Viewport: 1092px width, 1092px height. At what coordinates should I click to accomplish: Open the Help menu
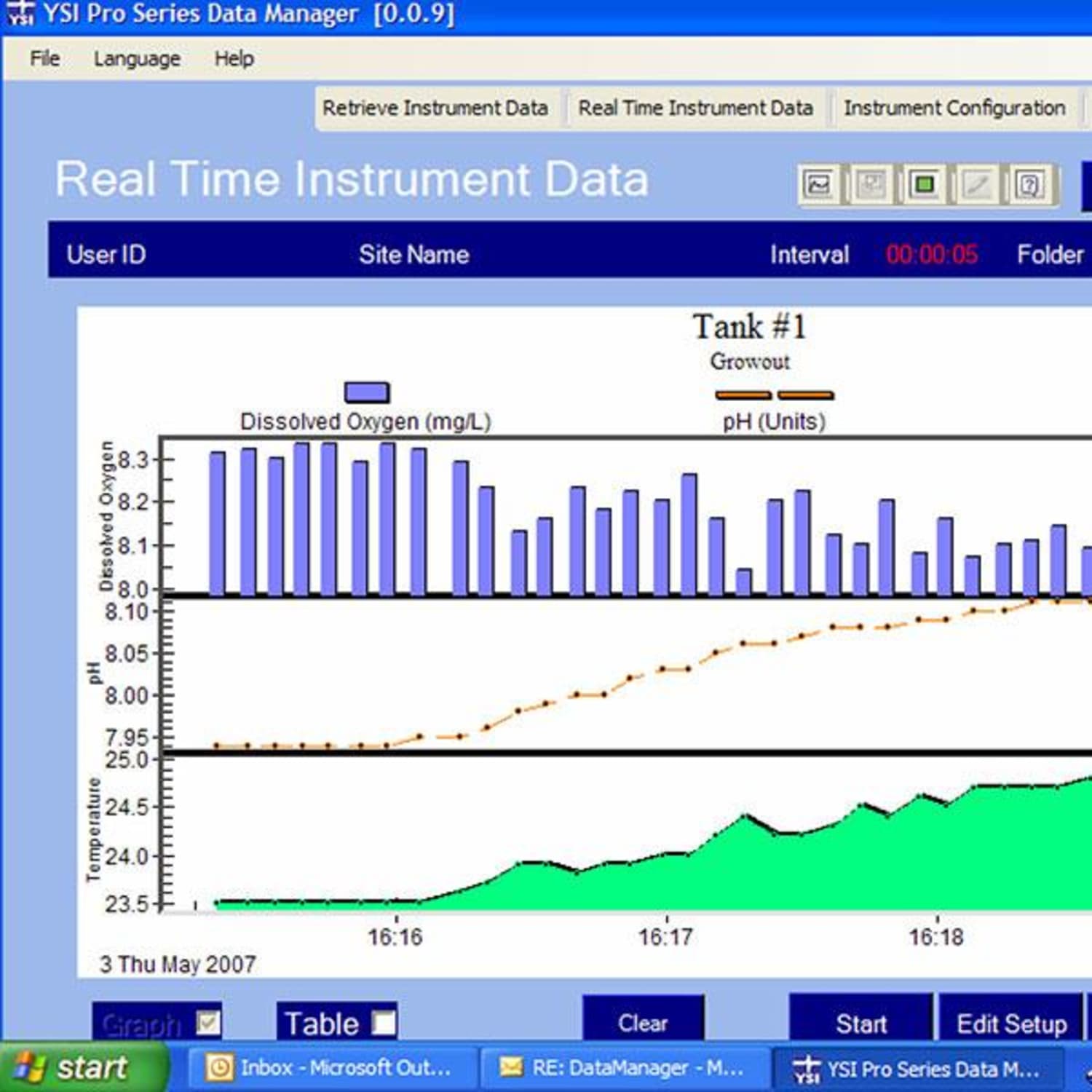[233, 58]
